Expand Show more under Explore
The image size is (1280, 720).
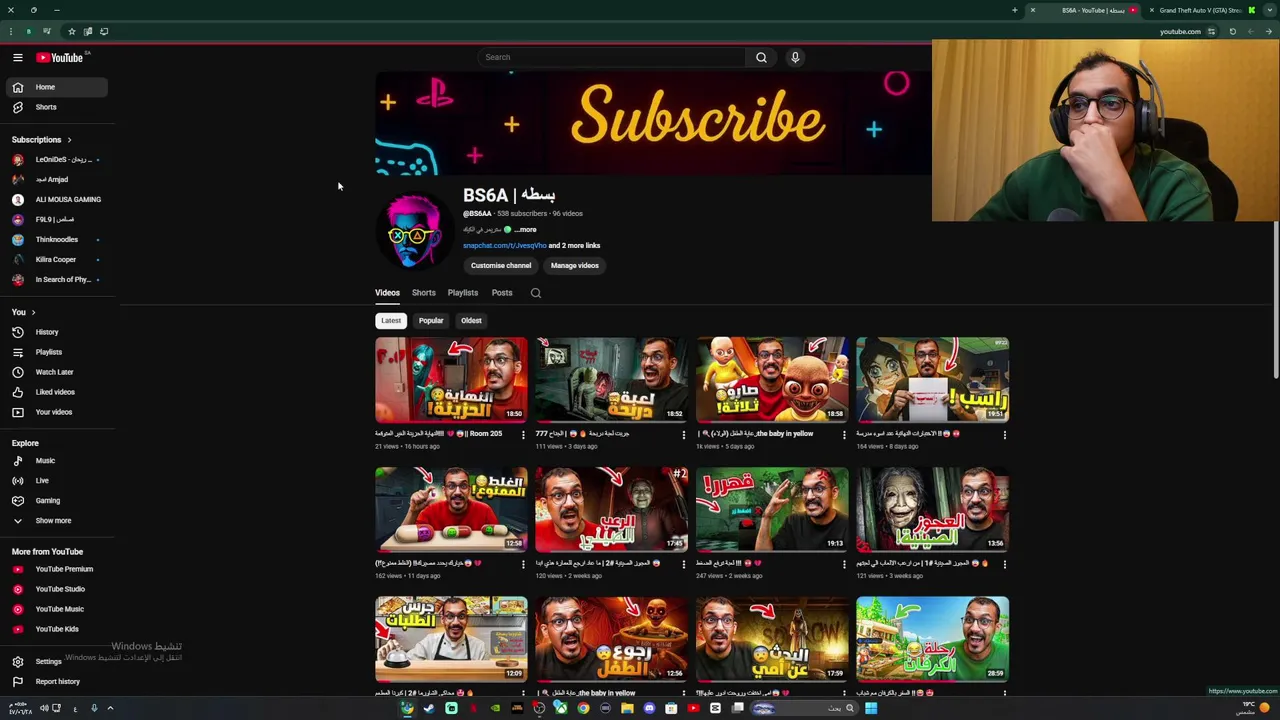click(55, 521)
